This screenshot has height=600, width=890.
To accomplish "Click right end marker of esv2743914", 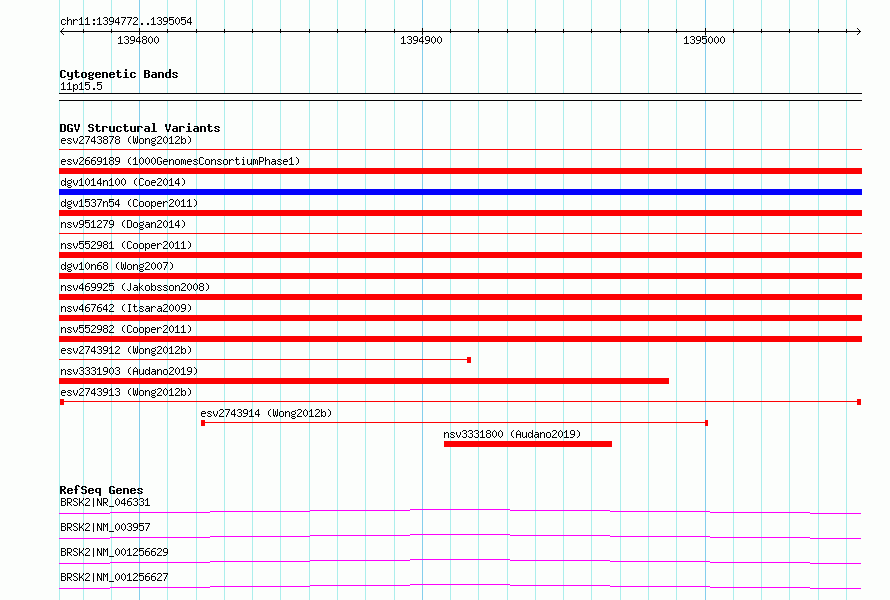I will coord(706,423).
